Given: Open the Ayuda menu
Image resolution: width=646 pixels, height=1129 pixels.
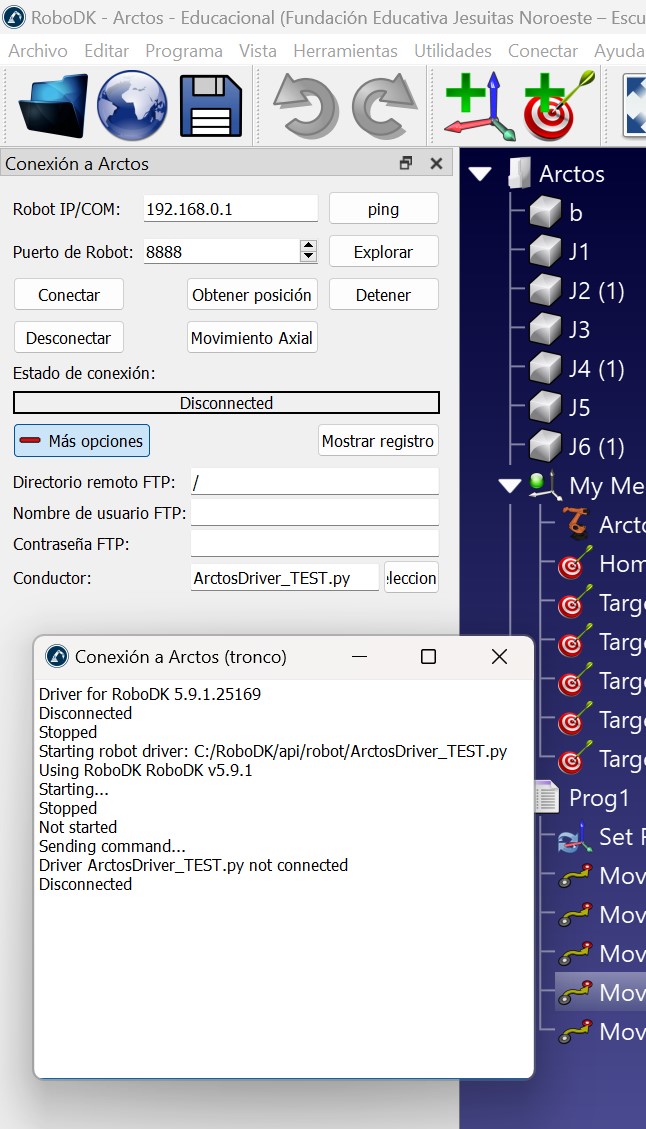Looking at the screenshot, I should [x=619, y=51].
